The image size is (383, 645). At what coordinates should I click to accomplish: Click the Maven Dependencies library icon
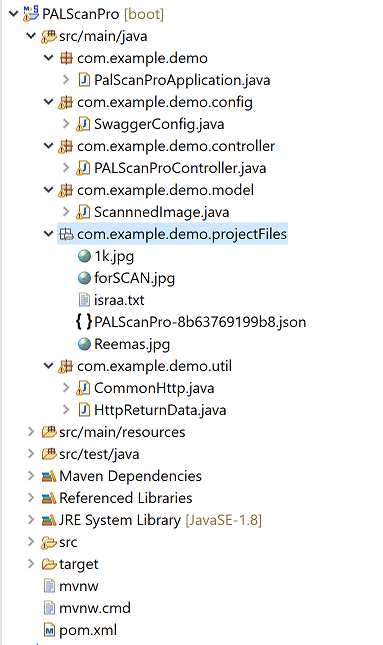49,476
